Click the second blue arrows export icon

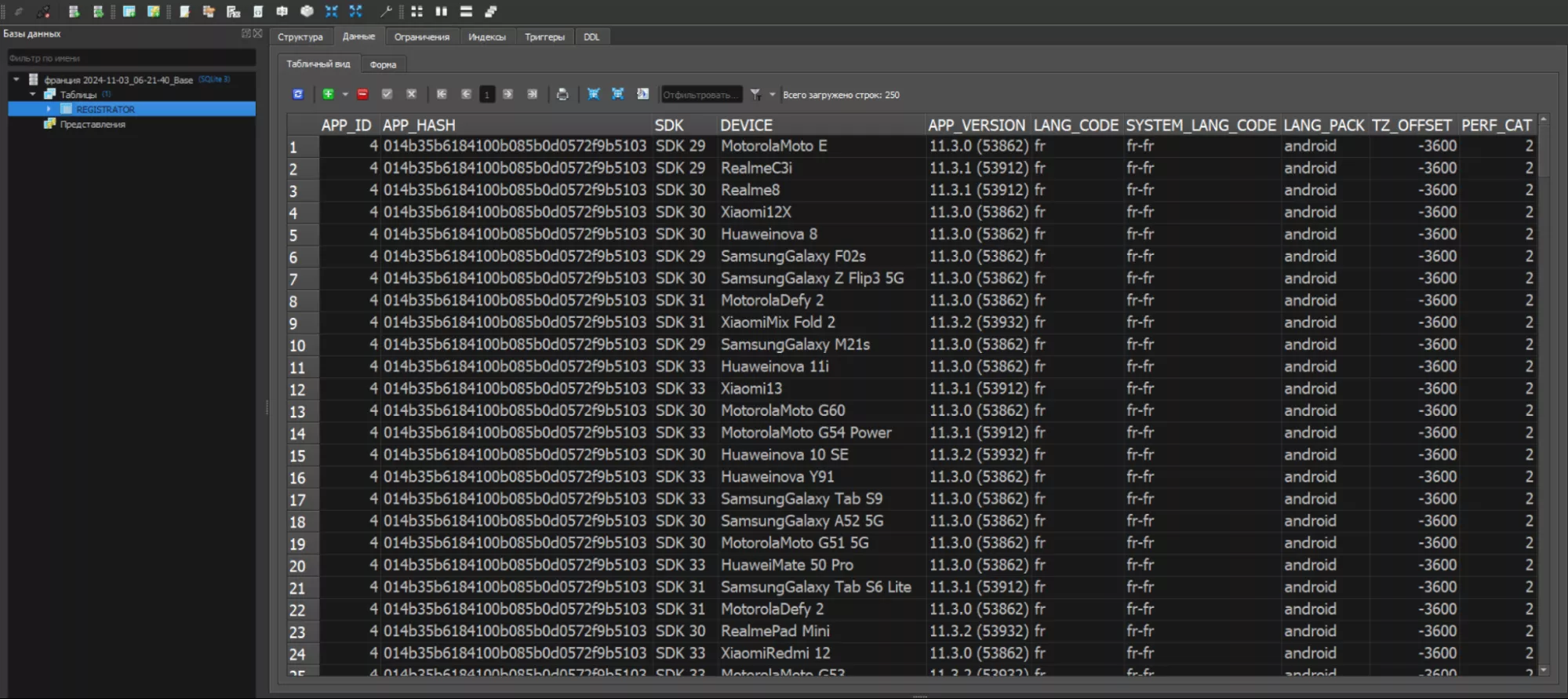[x=356, y=12]
